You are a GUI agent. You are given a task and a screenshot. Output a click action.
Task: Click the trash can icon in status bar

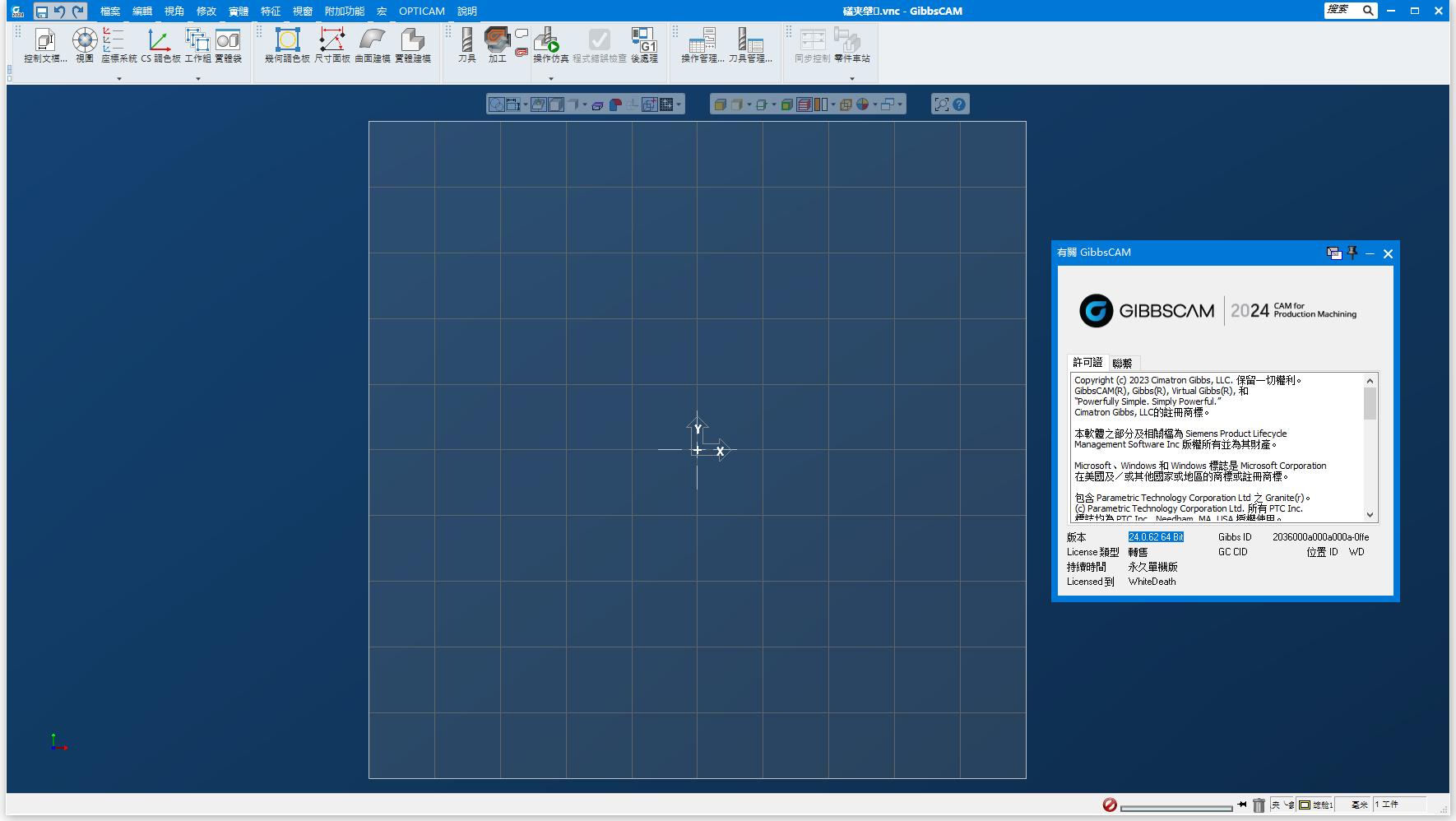pyautogui.click(x=1259, y=805)
